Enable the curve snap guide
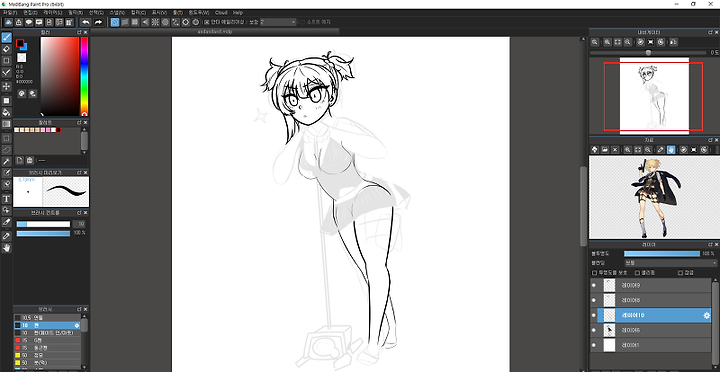 point(175,22)
